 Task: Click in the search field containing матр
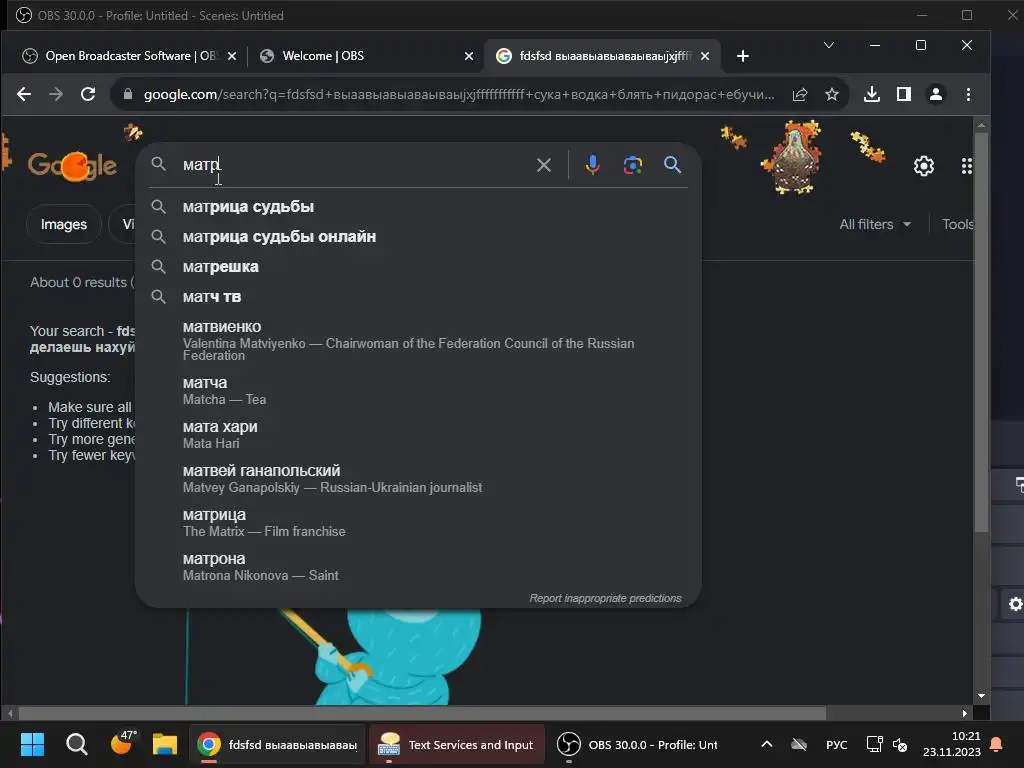tap(353, 165)
